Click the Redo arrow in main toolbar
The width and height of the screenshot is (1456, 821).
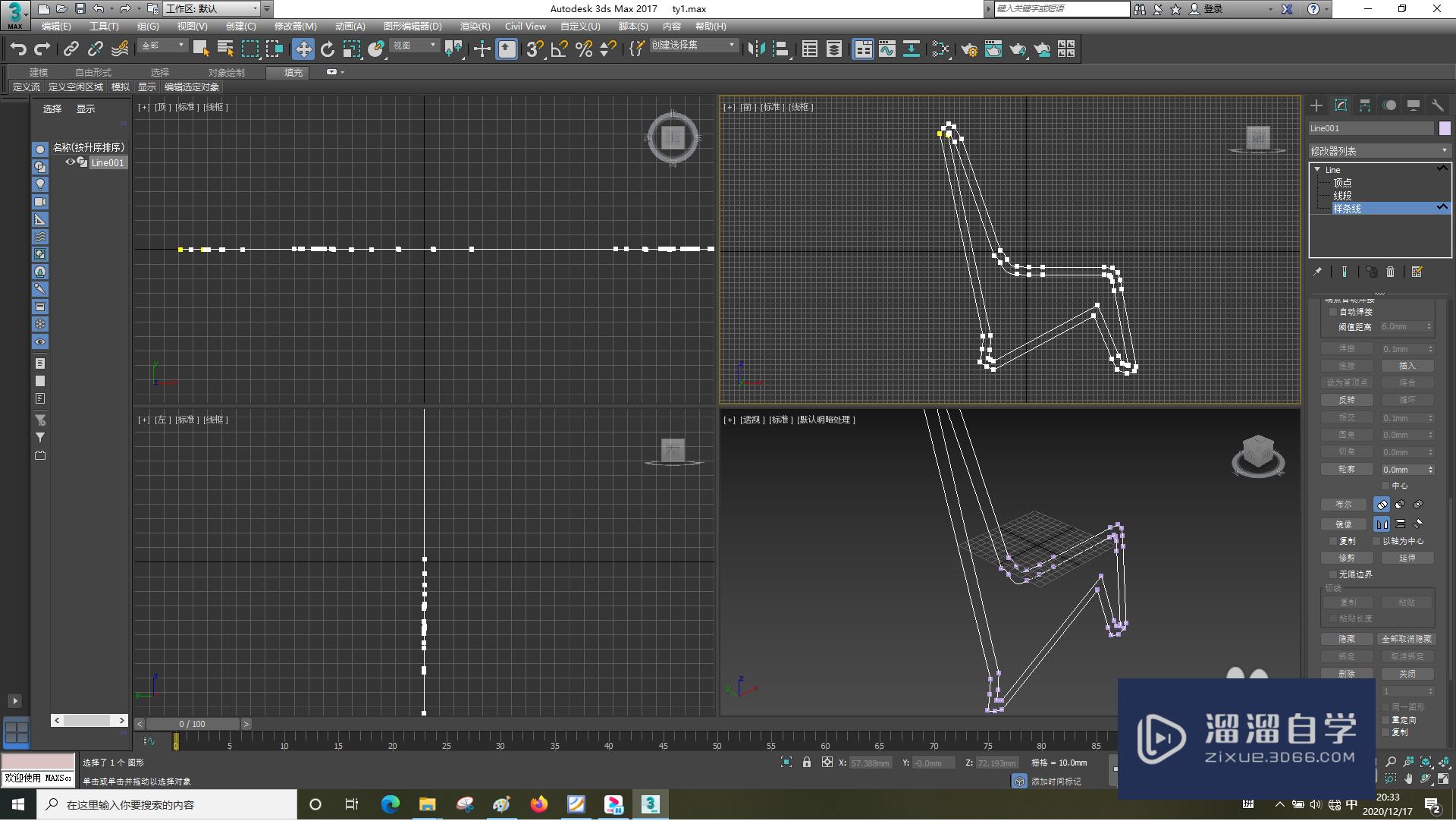point(42,49)
